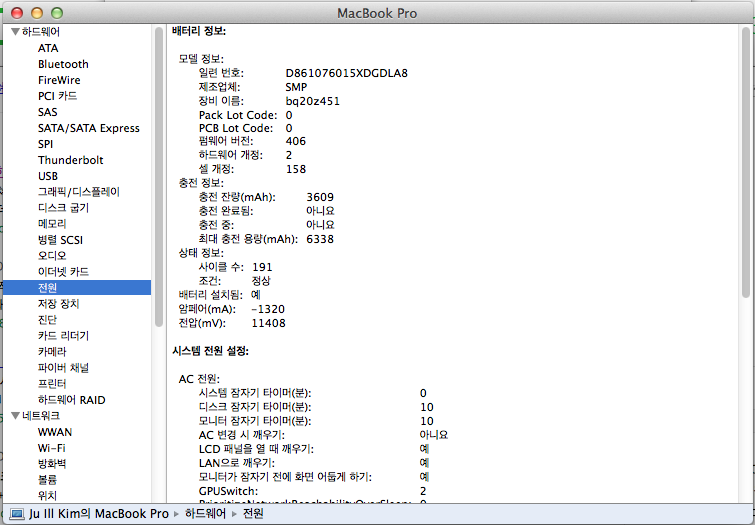
Task: Open 그래픽/디스플레이 in the sidebar
Action: pyautogui.click(x=78, y=192)
